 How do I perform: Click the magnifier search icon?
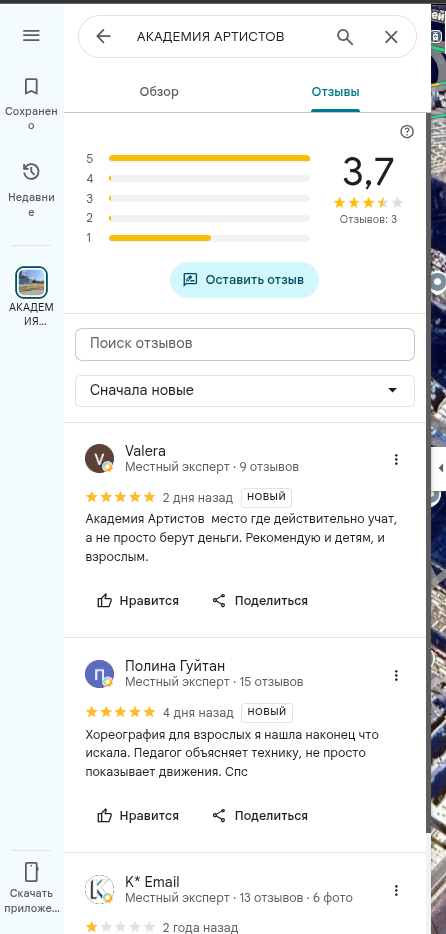point(345,37)
